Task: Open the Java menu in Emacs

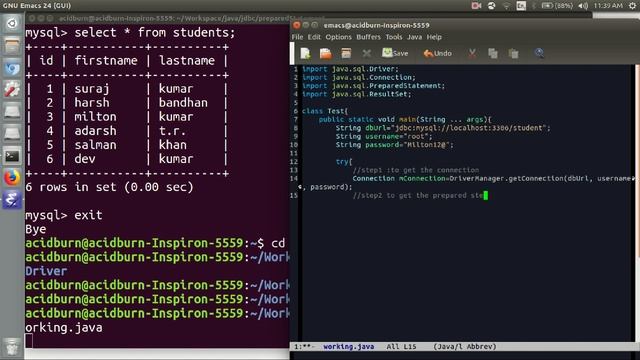Action: (414, 37)
